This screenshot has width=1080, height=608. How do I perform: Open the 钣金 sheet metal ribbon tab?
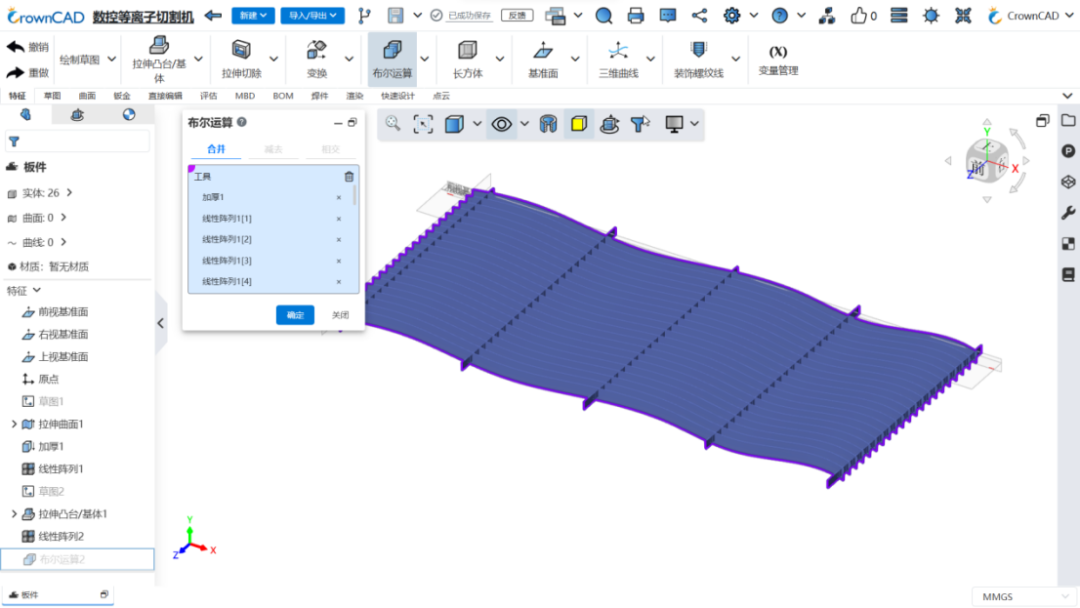point(122,96)
